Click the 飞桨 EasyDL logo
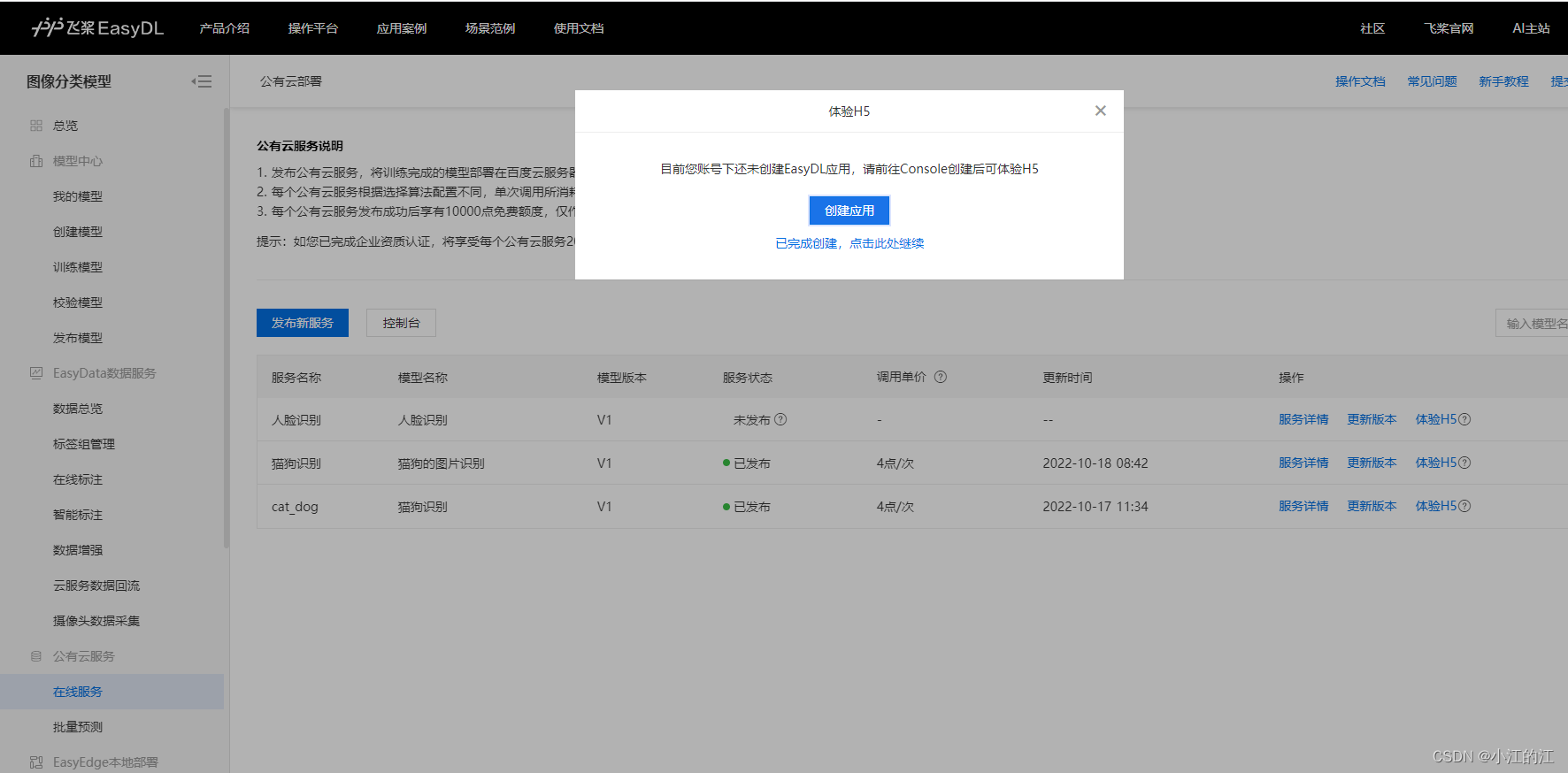Screen dimensions: 1568x773 (x=97, y=27)
